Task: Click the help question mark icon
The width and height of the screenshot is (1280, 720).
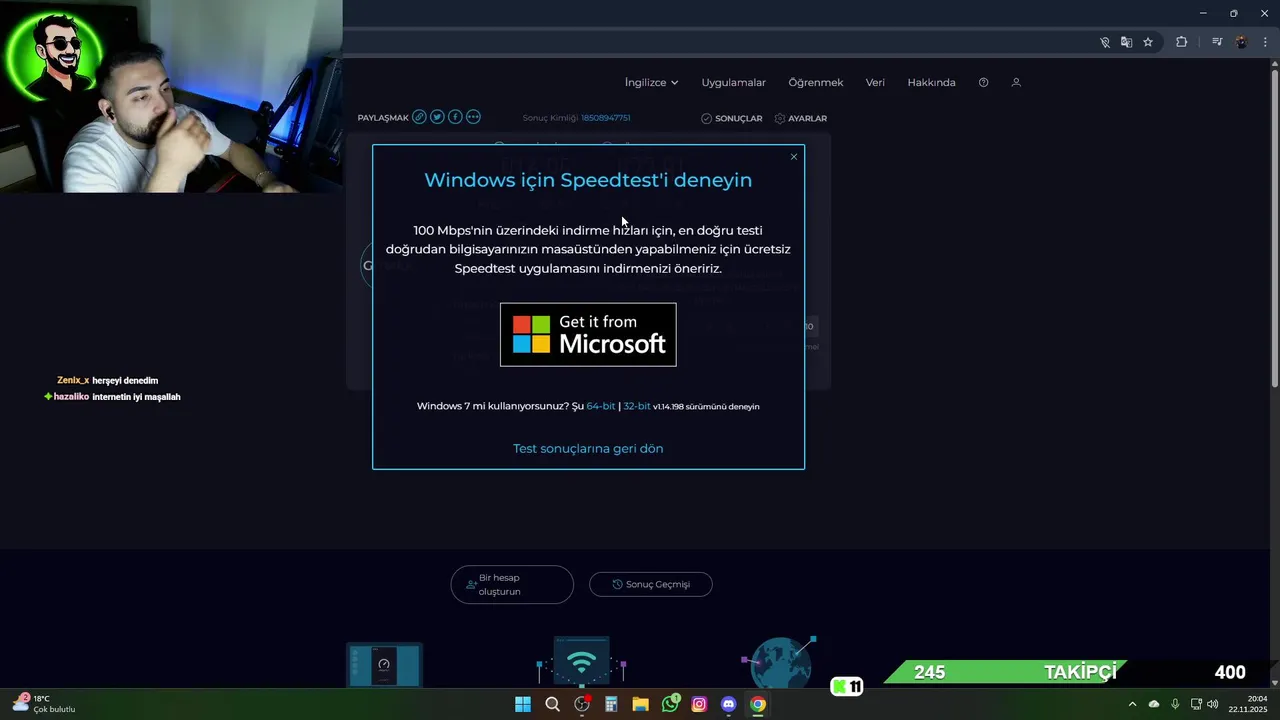Action: pos(983,83)
